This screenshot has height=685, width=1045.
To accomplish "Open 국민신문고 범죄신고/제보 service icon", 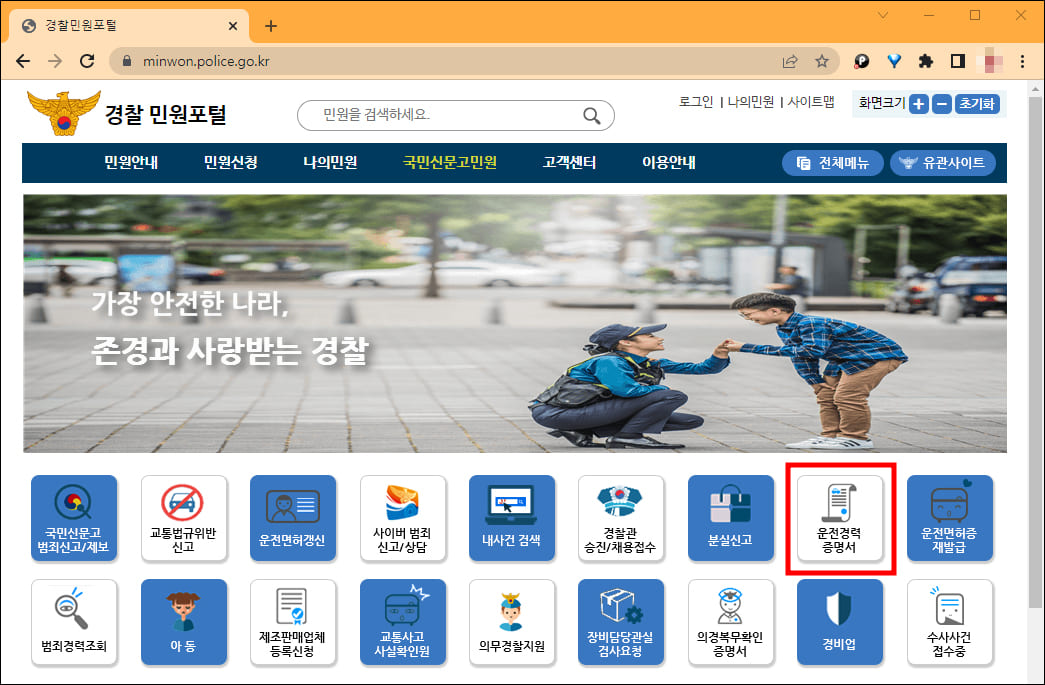I will [x=74, y=518].
